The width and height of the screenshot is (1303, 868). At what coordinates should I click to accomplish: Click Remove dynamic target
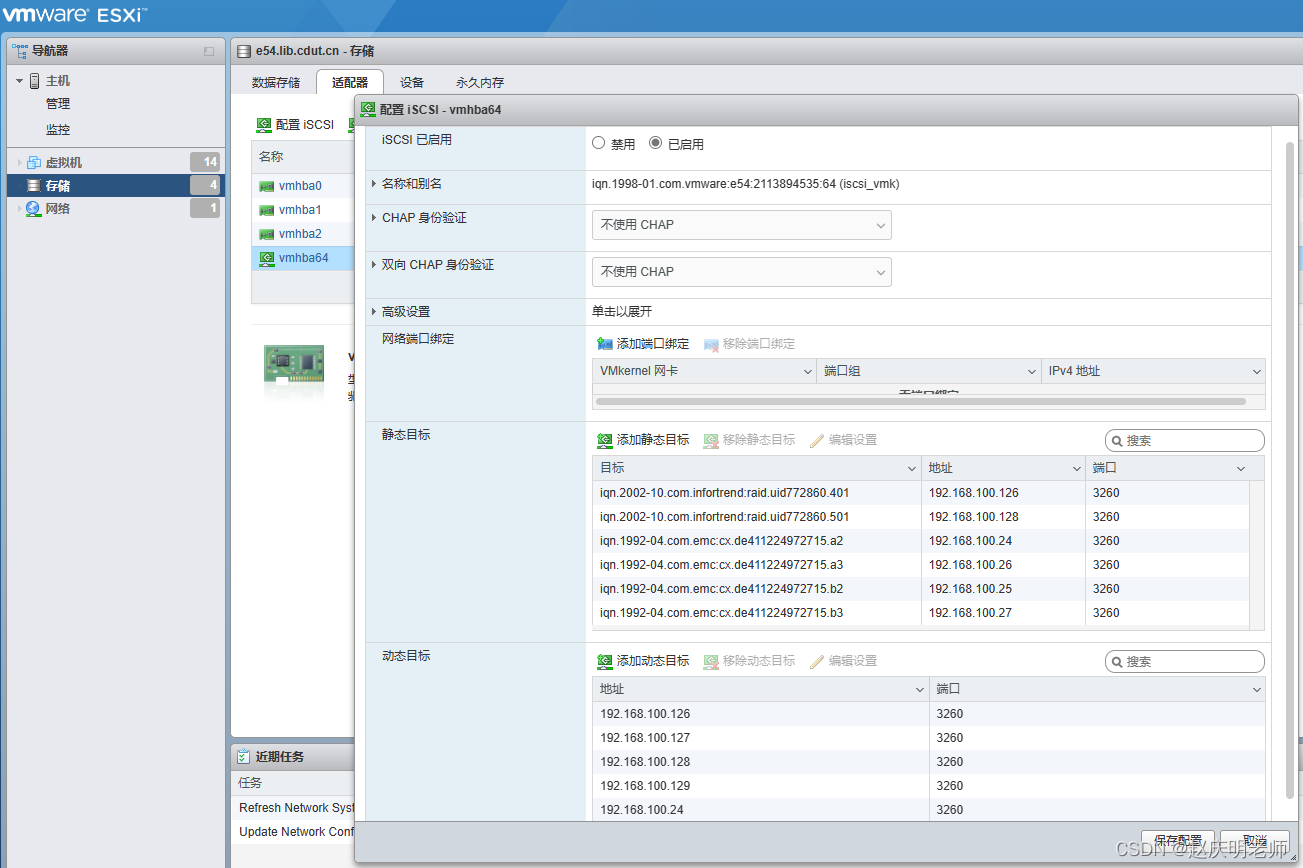[x=749, y=661]
